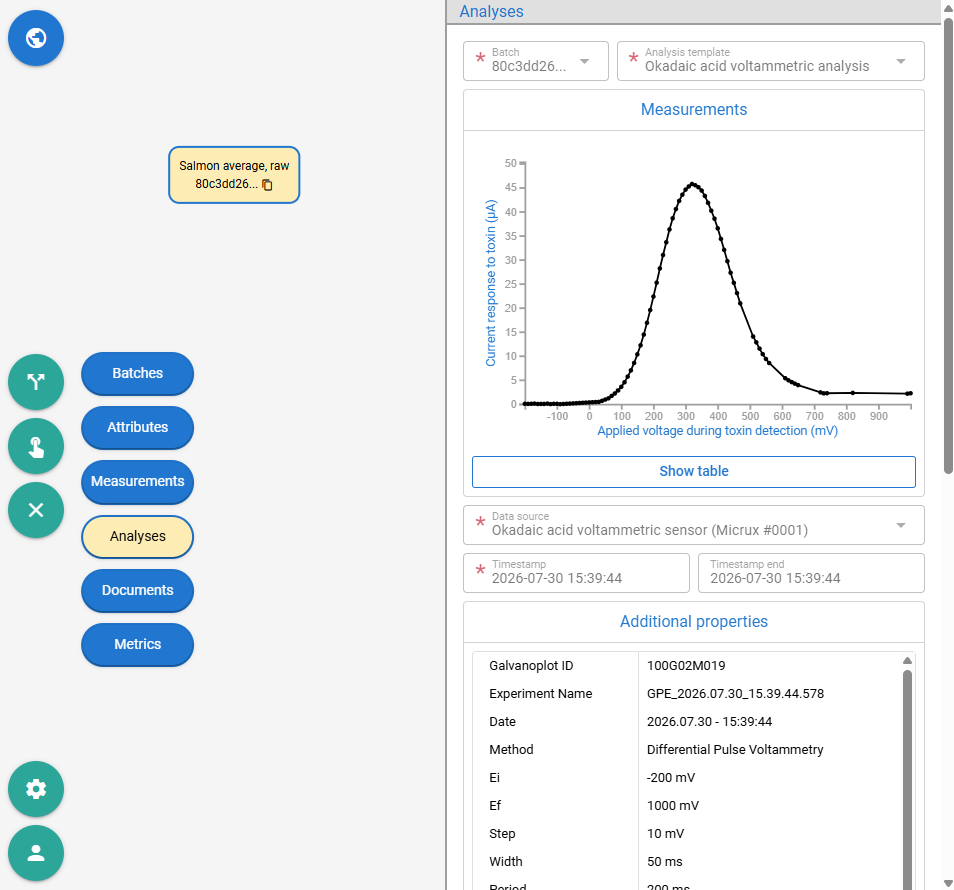Click the Measurements card heading

coord(694,110)
